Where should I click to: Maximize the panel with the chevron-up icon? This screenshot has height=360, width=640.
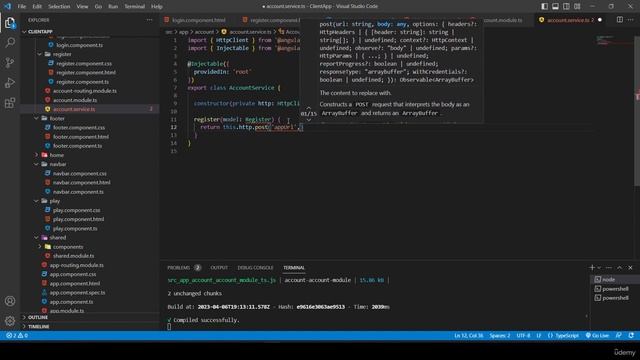tap(620, 267)
